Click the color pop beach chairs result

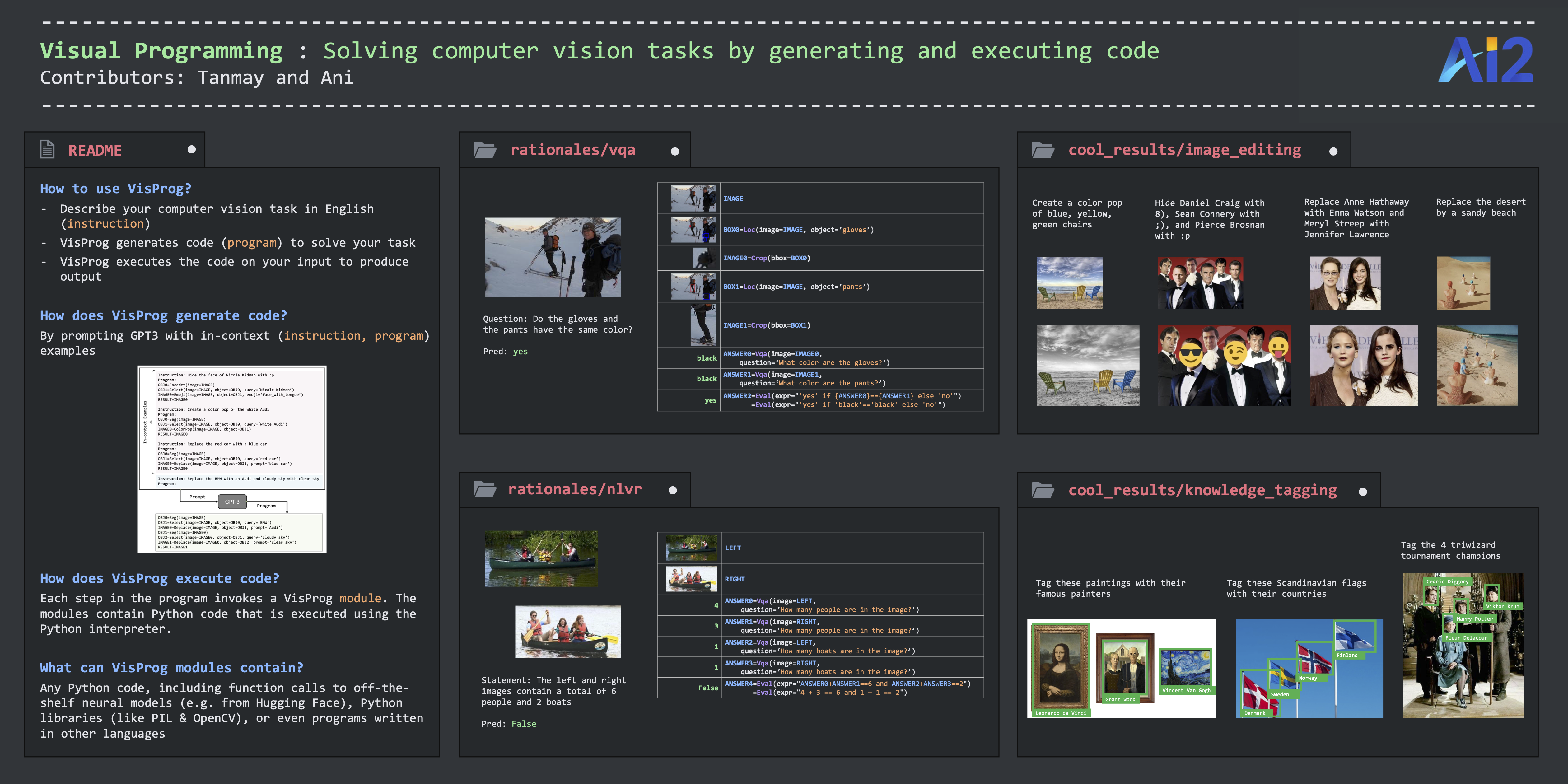click(x=1088, y=365)
